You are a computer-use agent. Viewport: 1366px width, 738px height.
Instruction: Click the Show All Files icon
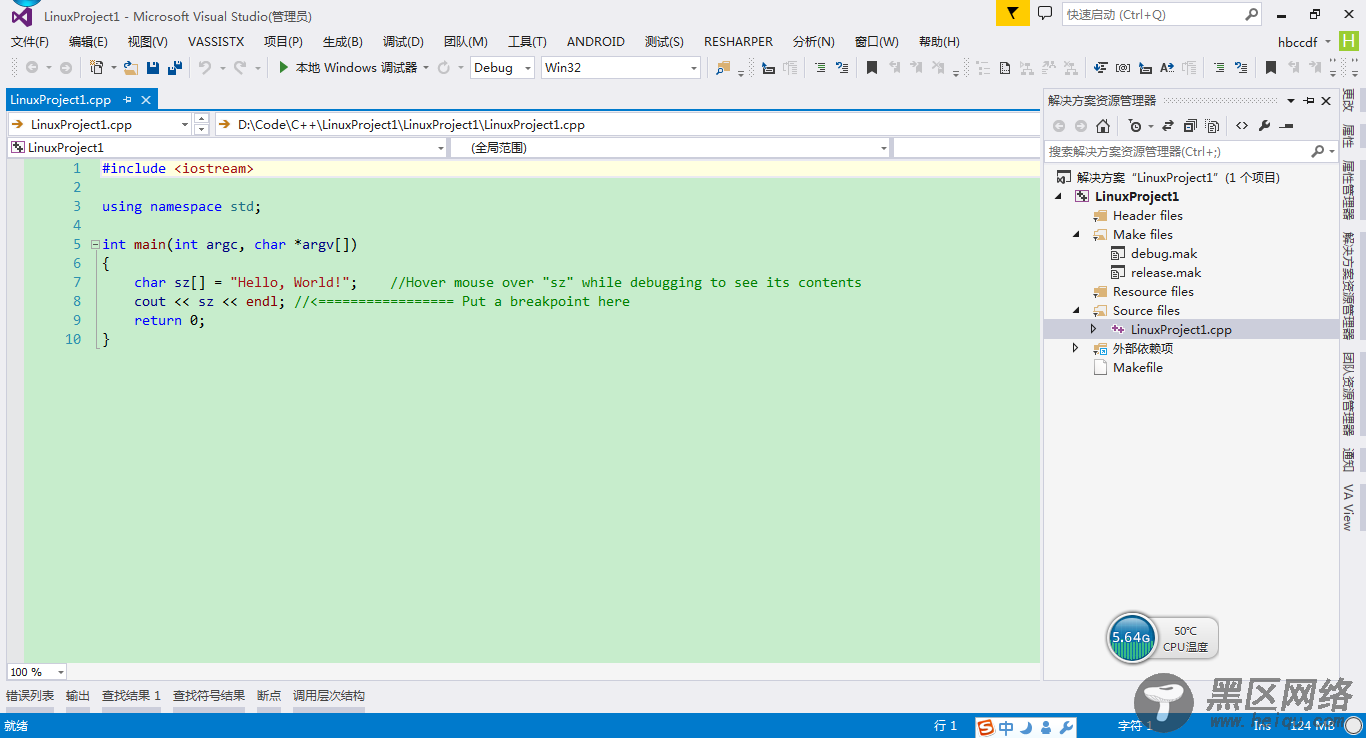(1212, 126)
